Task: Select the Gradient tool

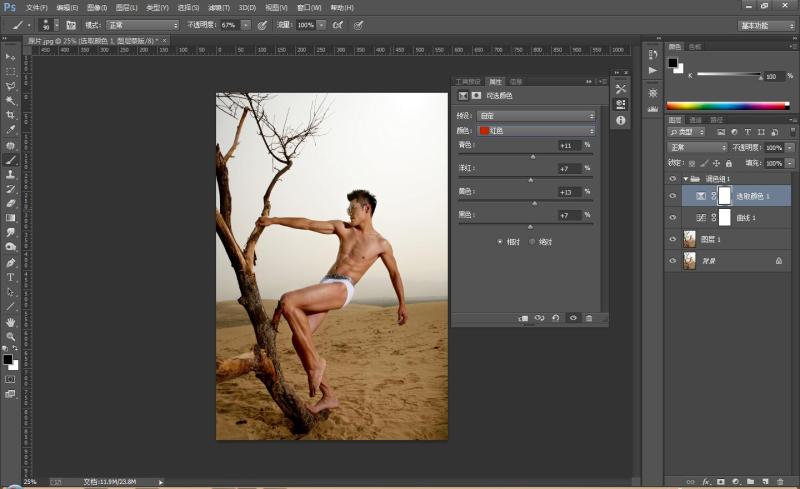Action: pyautogui.click(x=10, y=218)
